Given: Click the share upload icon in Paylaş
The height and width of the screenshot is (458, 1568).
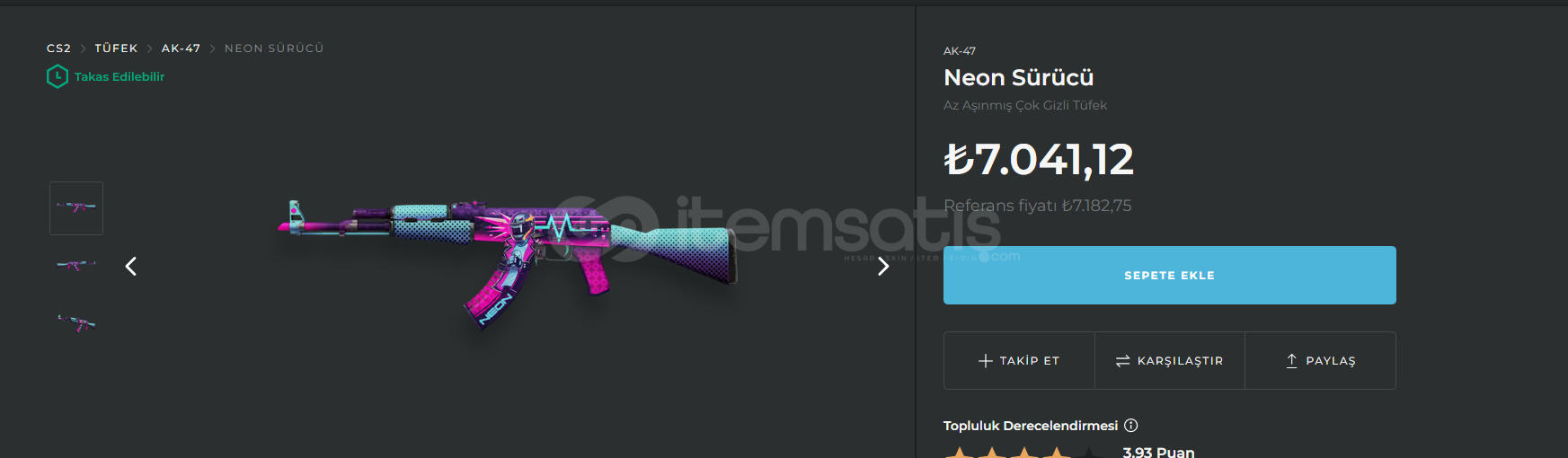Looking at the screenshot, I should tap(1291, 360).
